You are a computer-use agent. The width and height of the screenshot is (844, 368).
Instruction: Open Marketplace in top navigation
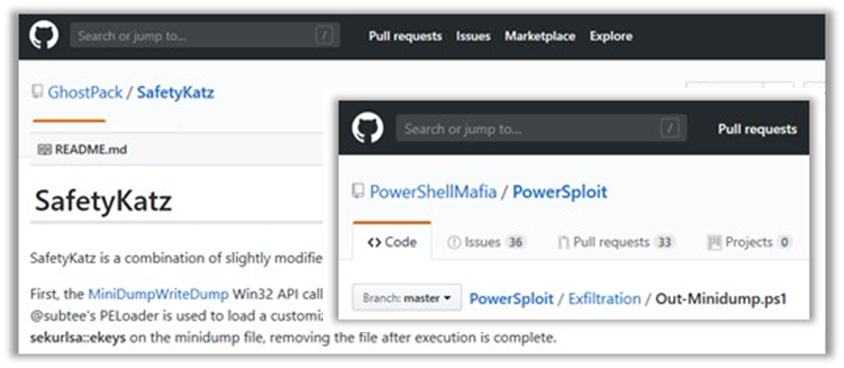[x=540, y=37]
